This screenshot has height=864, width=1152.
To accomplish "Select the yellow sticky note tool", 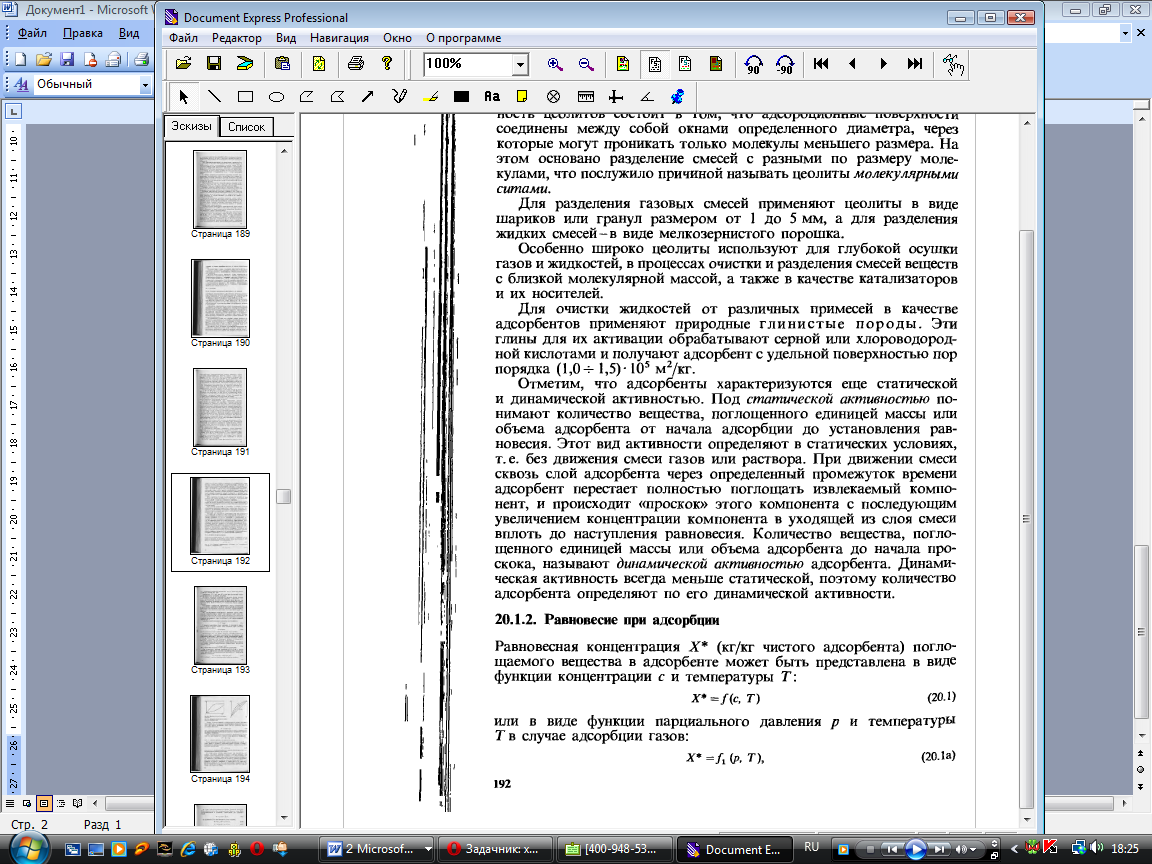I will (x=522, y=96).
